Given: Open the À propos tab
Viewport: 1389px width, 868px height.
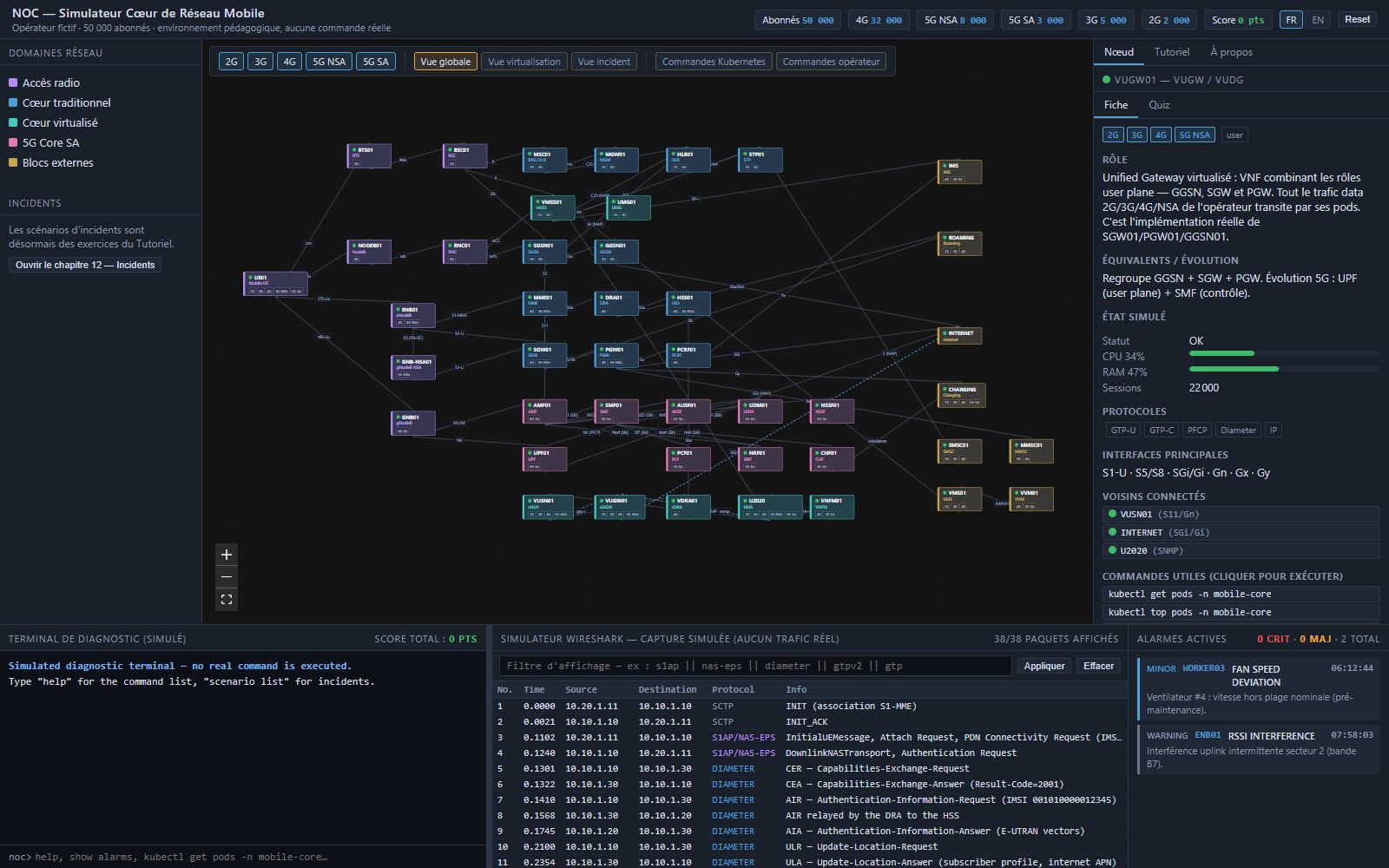Looking at the screenshot, I should [1231, 52].
